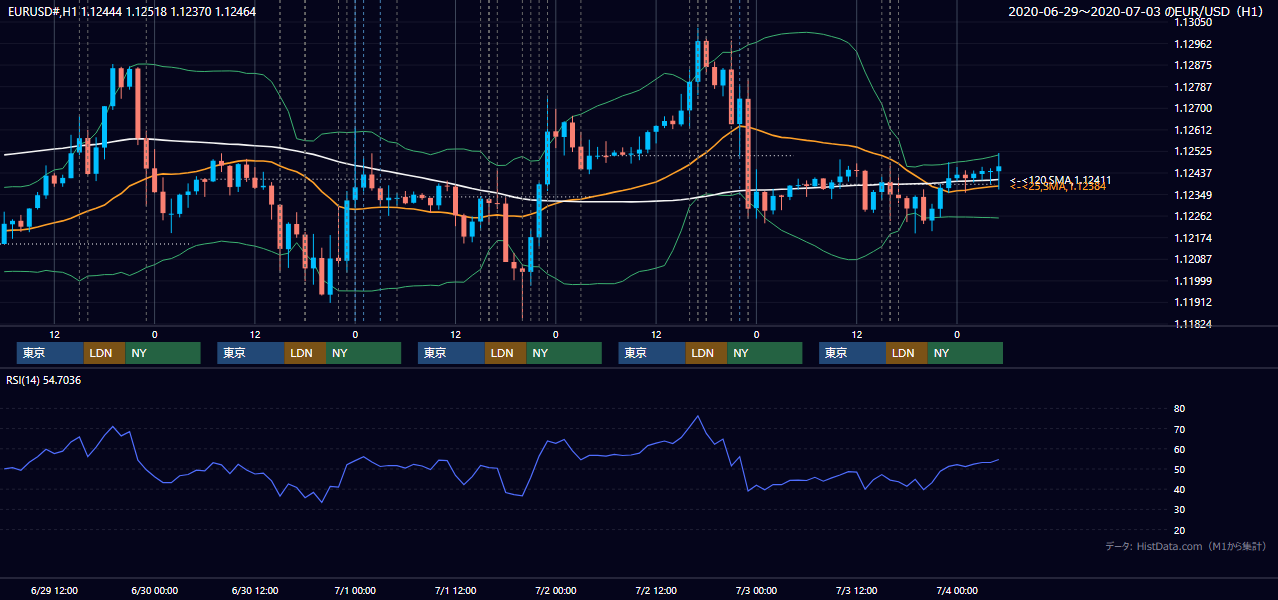Select the 7/2 12:00 date axis label
This screenshot has width=1278, height=600.
(656, 590)
